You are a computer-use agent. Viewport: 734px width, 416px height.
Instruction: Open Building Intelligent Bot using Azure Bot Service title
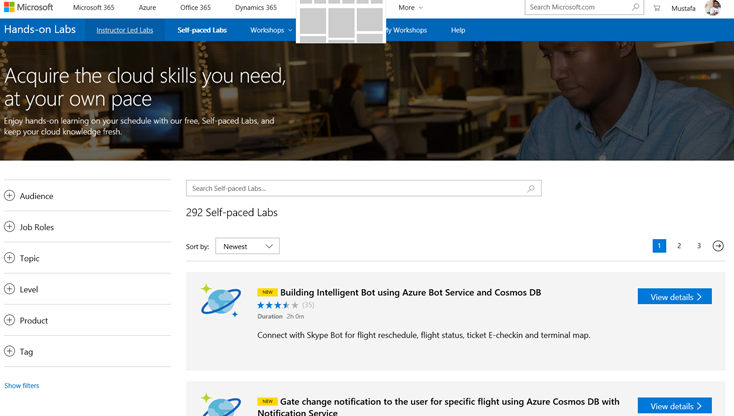pyautogui.click(x=411, y=292)
